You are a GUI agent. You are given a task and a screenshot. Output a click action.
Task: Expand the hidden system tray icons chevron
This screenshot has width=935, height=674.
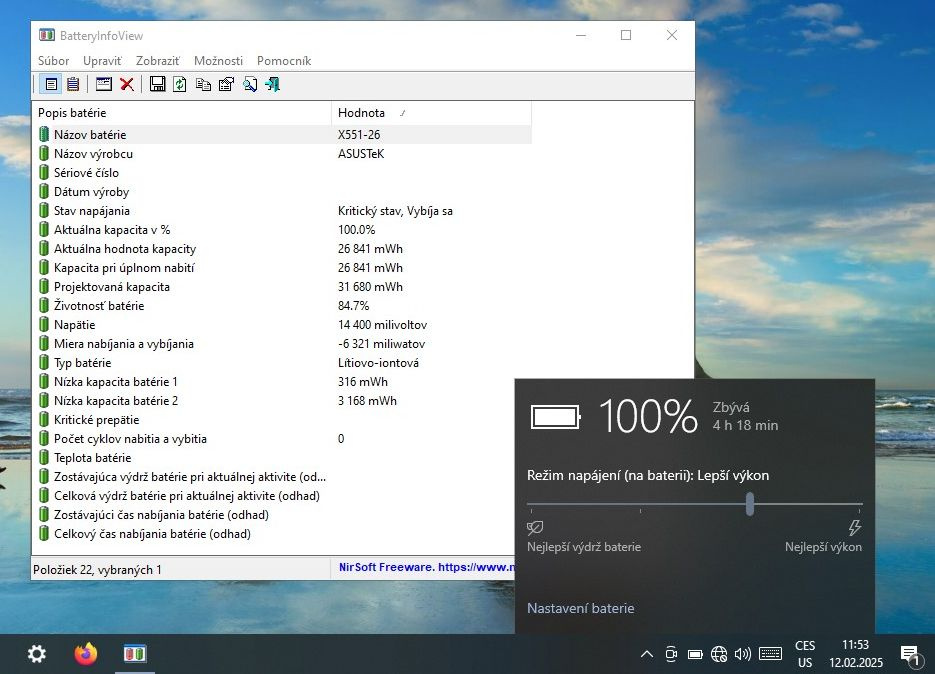coord(646,655)
